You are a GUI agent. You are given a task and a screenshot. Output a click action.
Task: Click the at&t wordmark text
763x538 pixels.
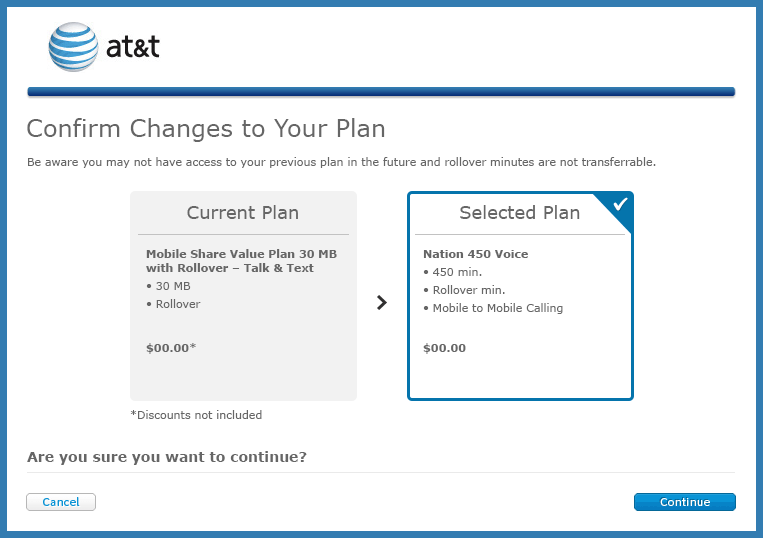point(133,47)
